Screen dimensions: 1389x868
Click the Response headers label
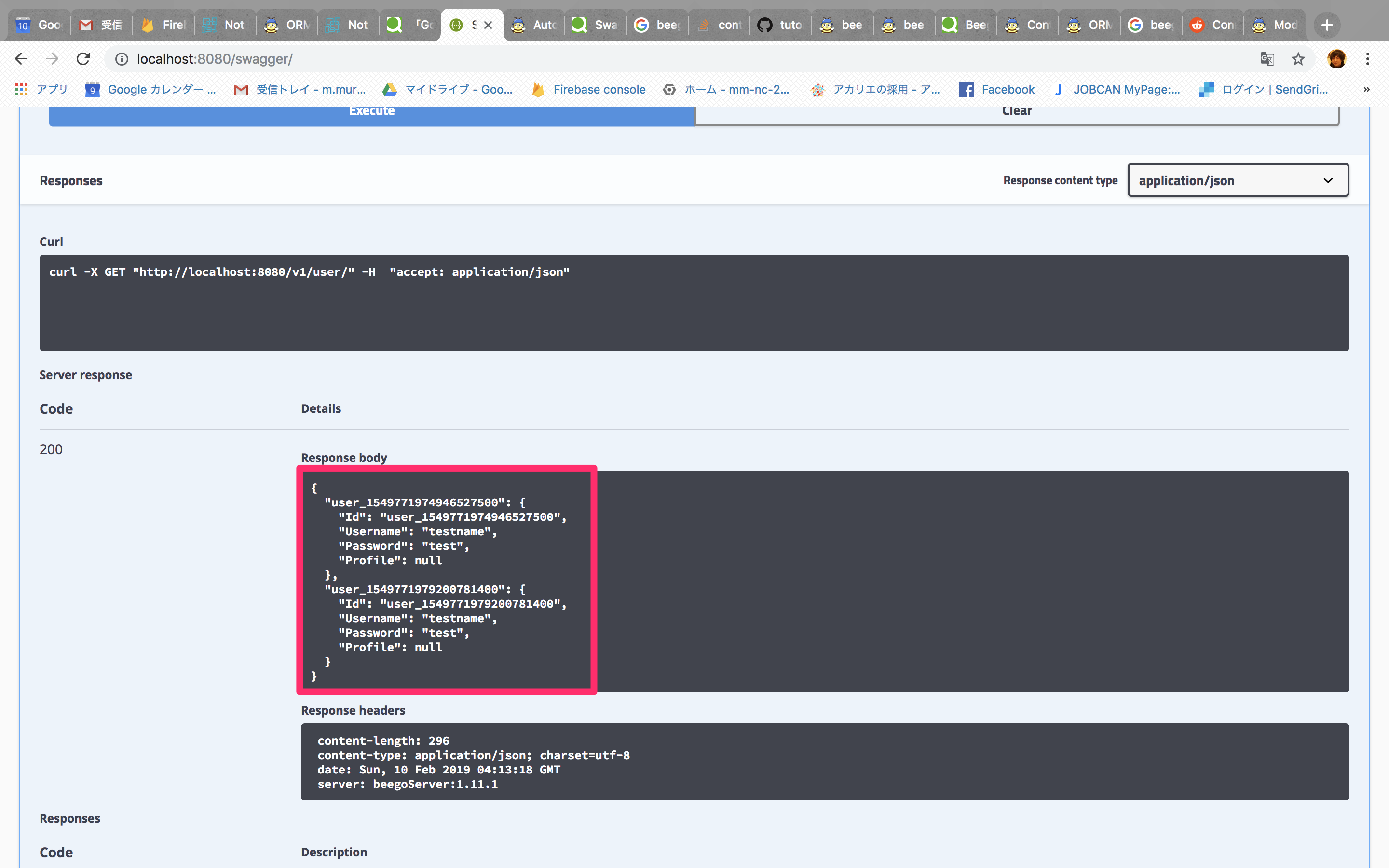coord(353,710)
